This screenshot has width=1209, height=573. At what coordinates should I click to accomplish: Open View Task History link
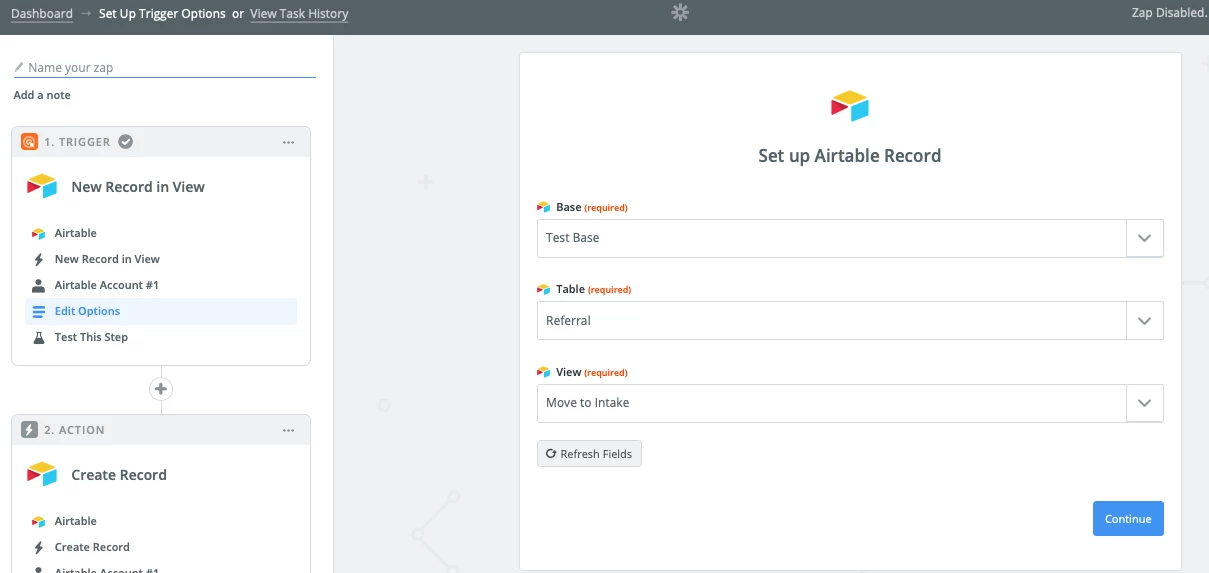pyautogui.click(x=299, y=14)
